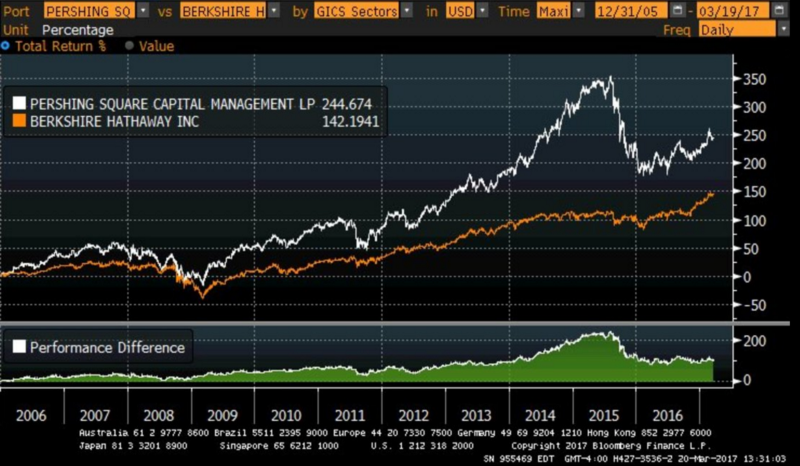Click the Daily frequency field
Screen dimensions: 800x466
coord(737,30)
